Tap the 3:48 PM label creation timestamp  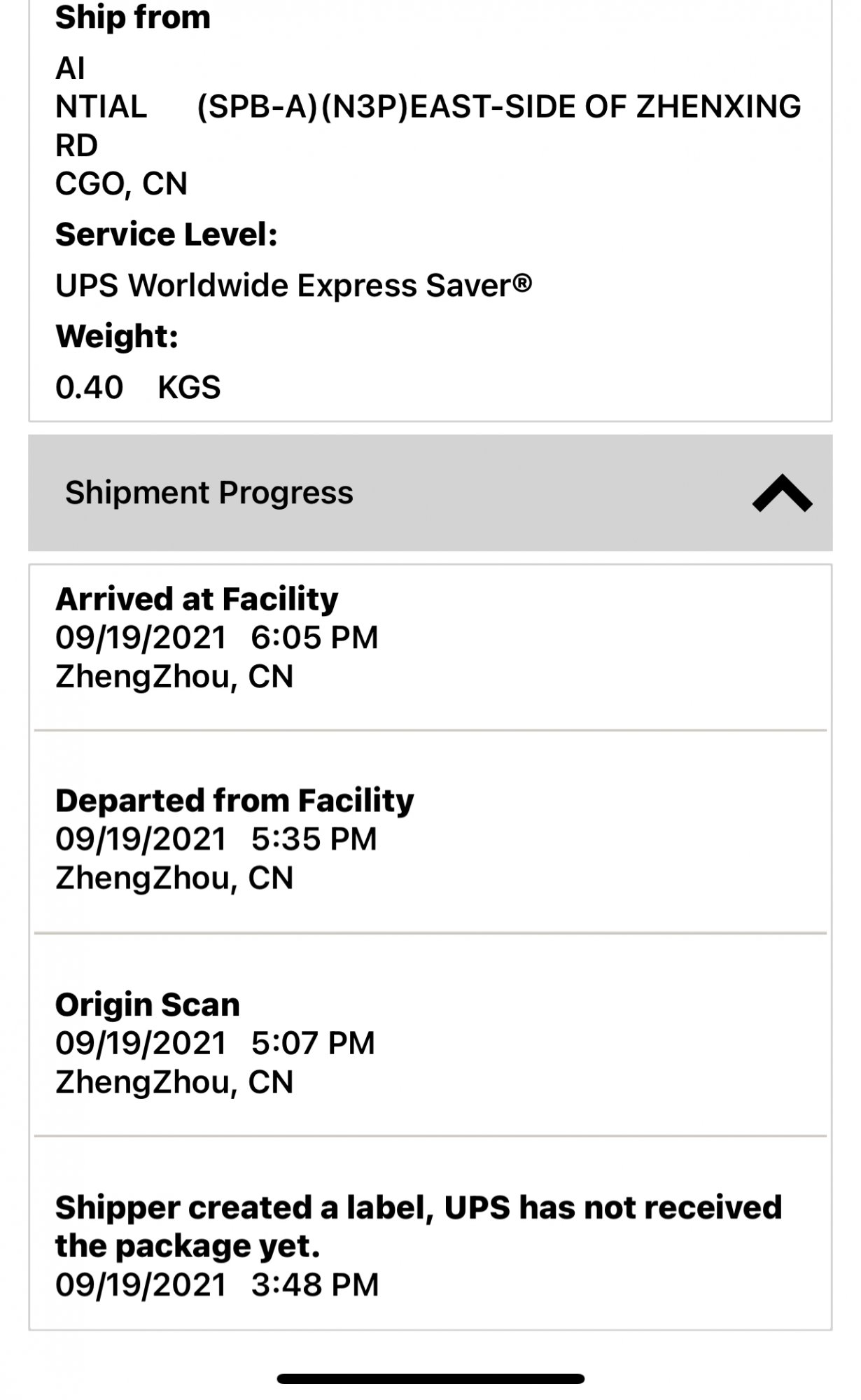(x=314, y=1285)
